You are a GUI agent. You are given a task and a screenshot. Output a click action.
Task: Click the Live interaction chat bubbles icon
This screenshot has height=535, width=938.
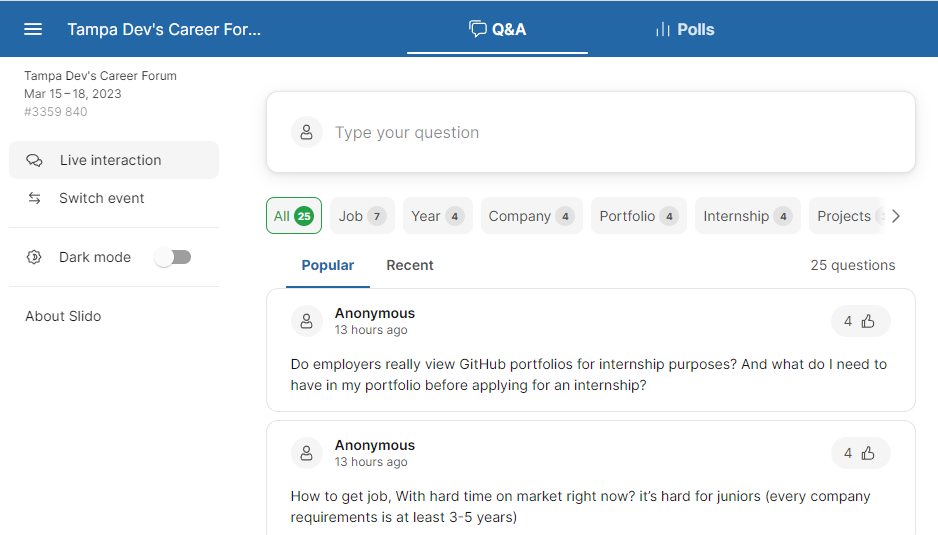[34, 160]
